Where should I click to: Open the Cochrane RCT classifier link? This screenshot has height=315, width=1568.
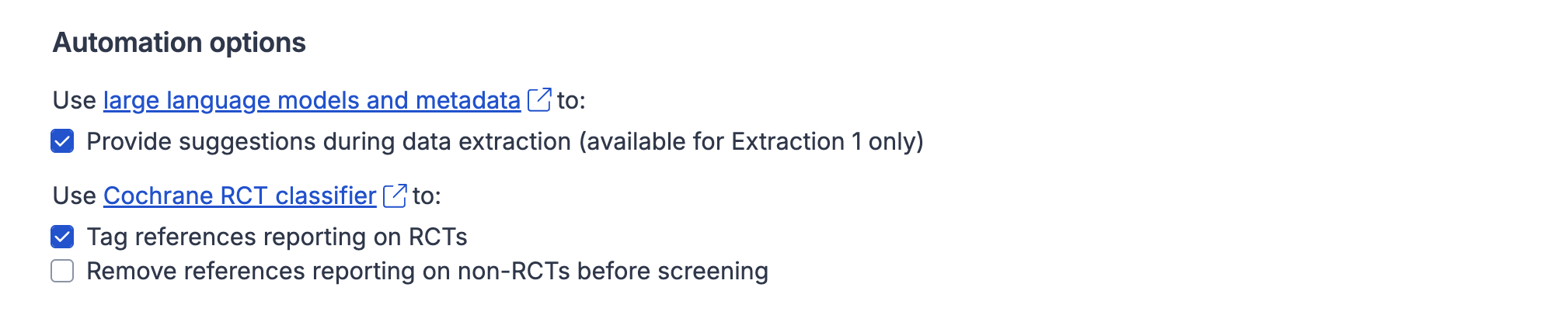pos(239,196)
